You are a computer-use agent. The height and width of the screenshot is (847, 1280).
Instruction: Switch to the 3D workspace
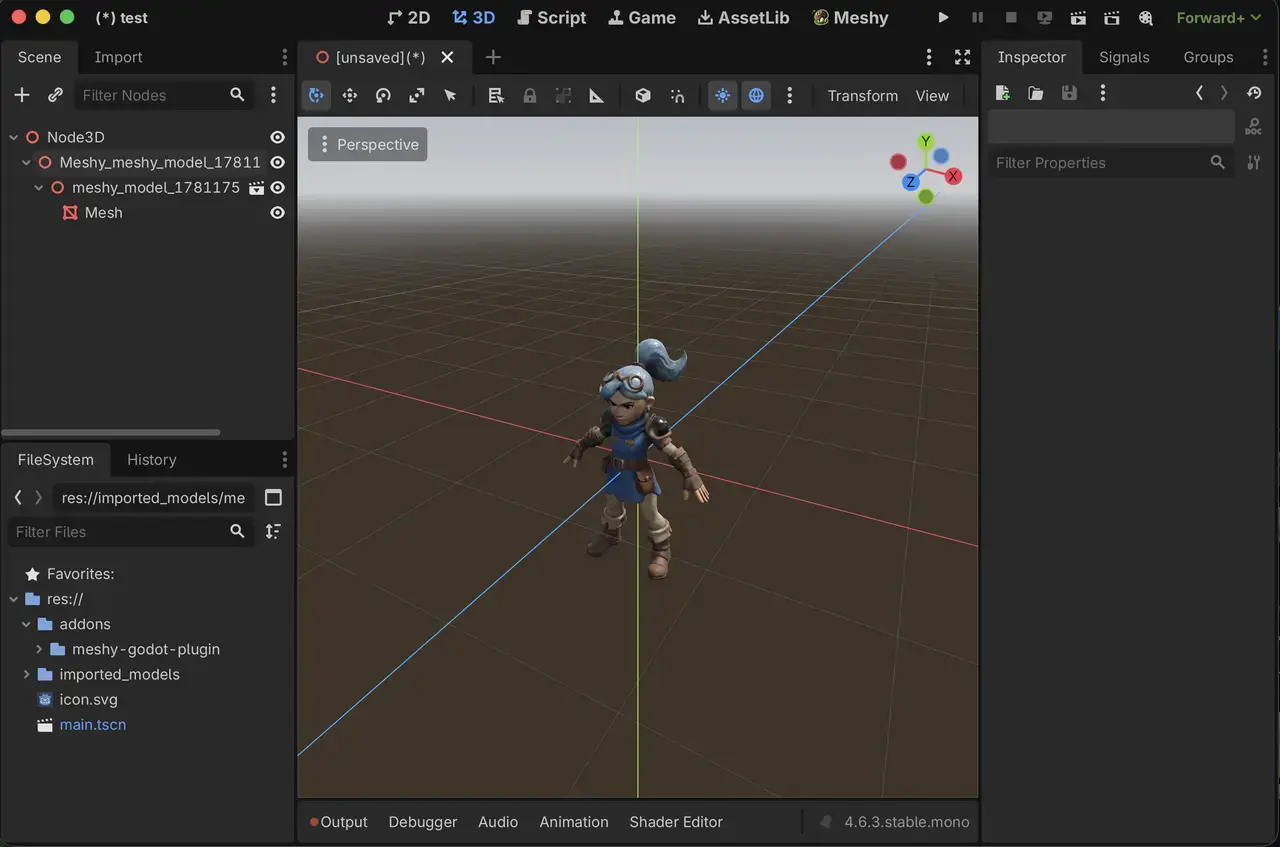click(x=473, y=18)
